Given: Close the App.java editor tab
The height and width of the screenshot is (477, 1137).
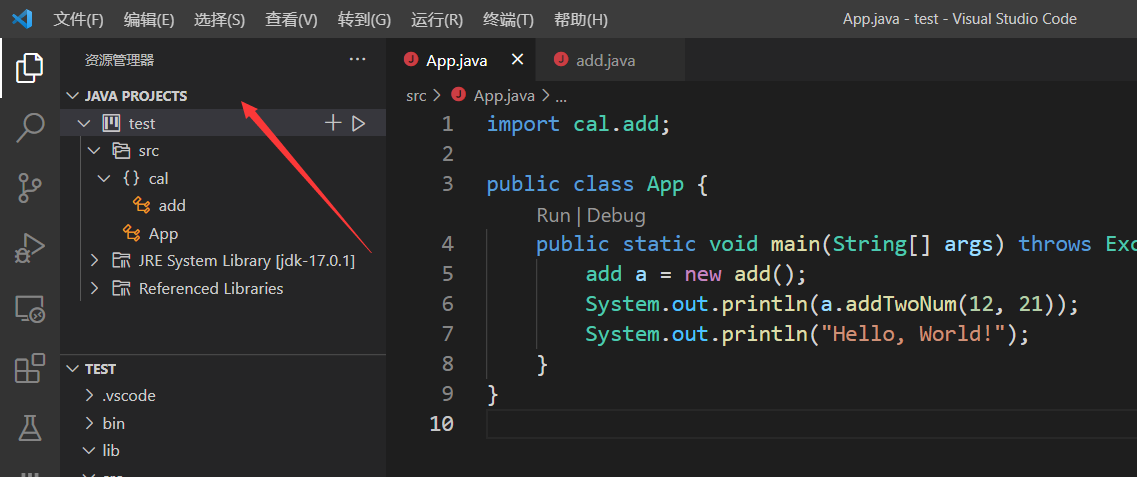Looking at the screenshot, I should coord(517,60).
